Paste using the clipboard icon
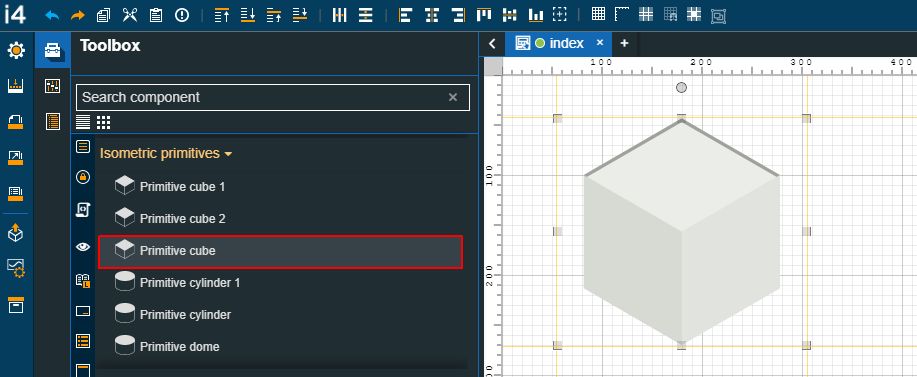The height and width of the screenshot is (377, 917). [156, 15]
